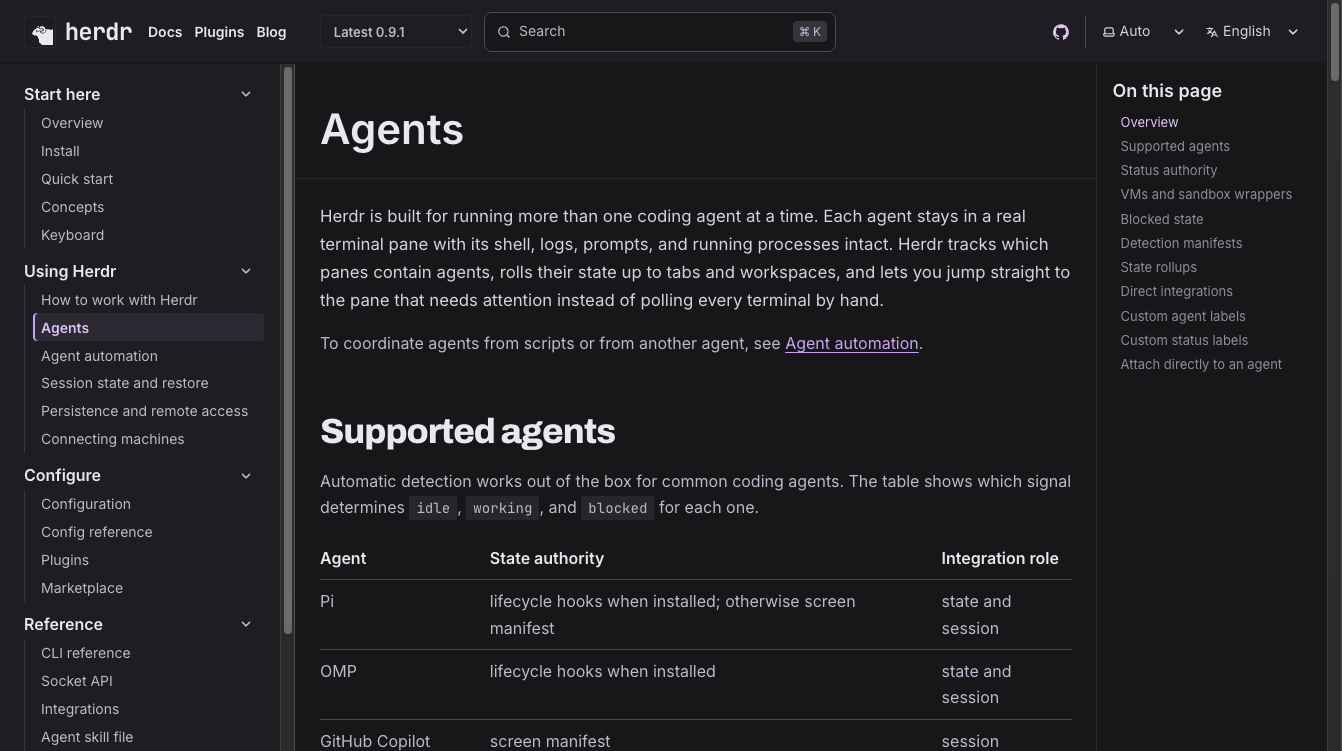Open the Integrations page

80,709
